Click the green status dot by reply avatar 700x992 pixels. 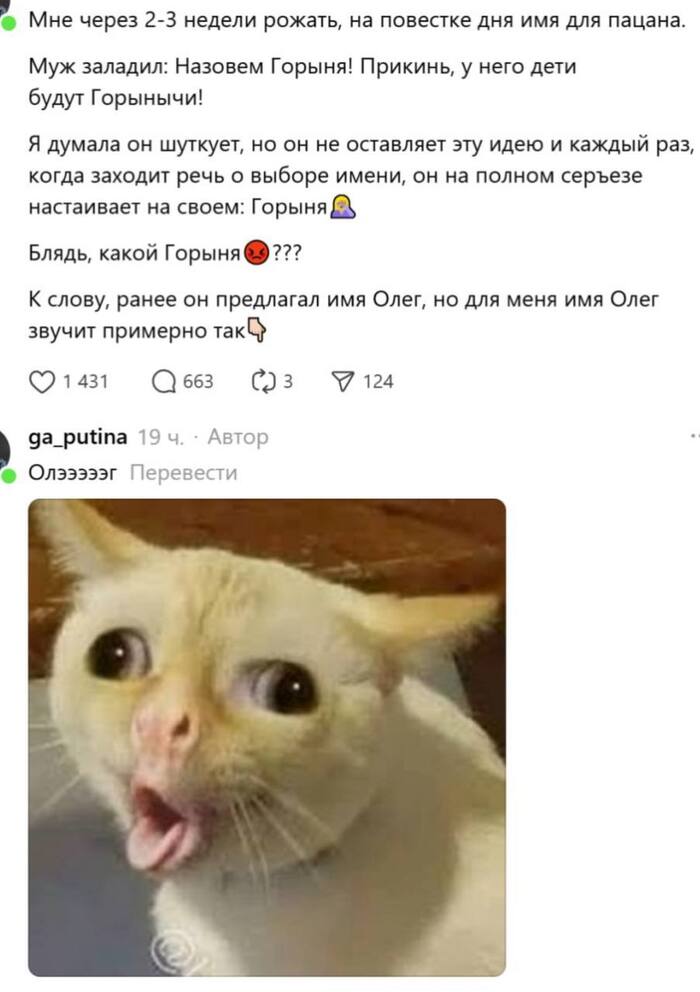pos(8,476)
